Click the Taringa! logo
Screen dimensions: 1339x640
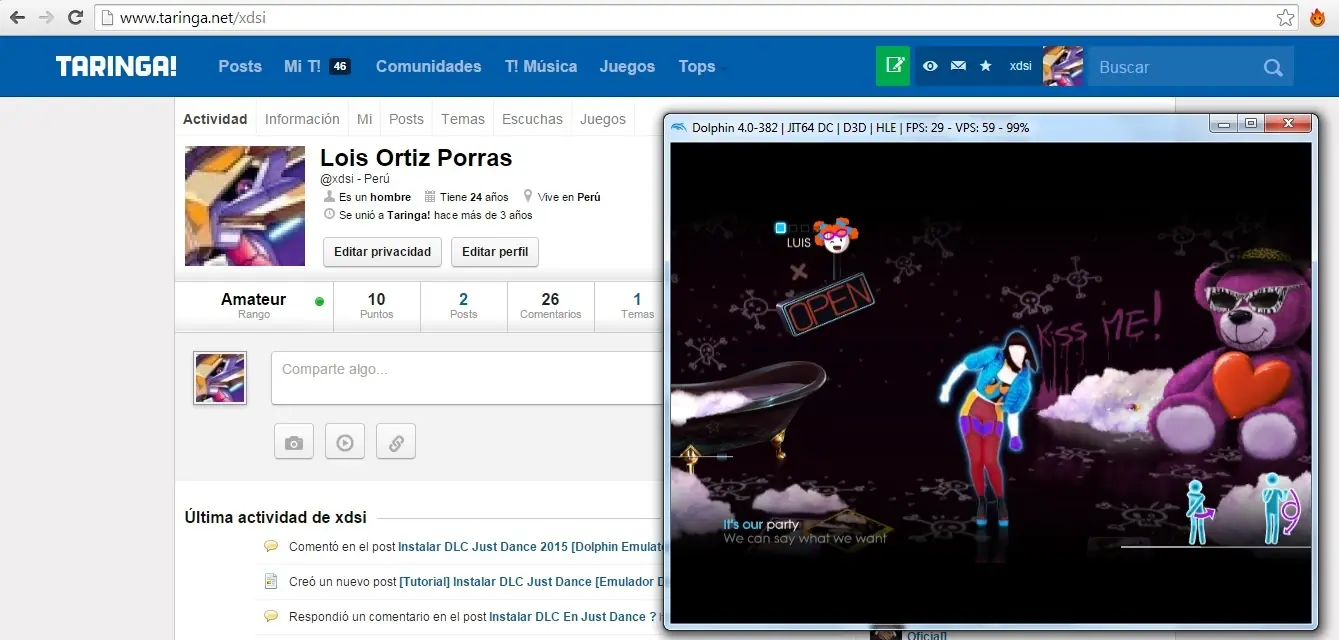tap(116, 66)
